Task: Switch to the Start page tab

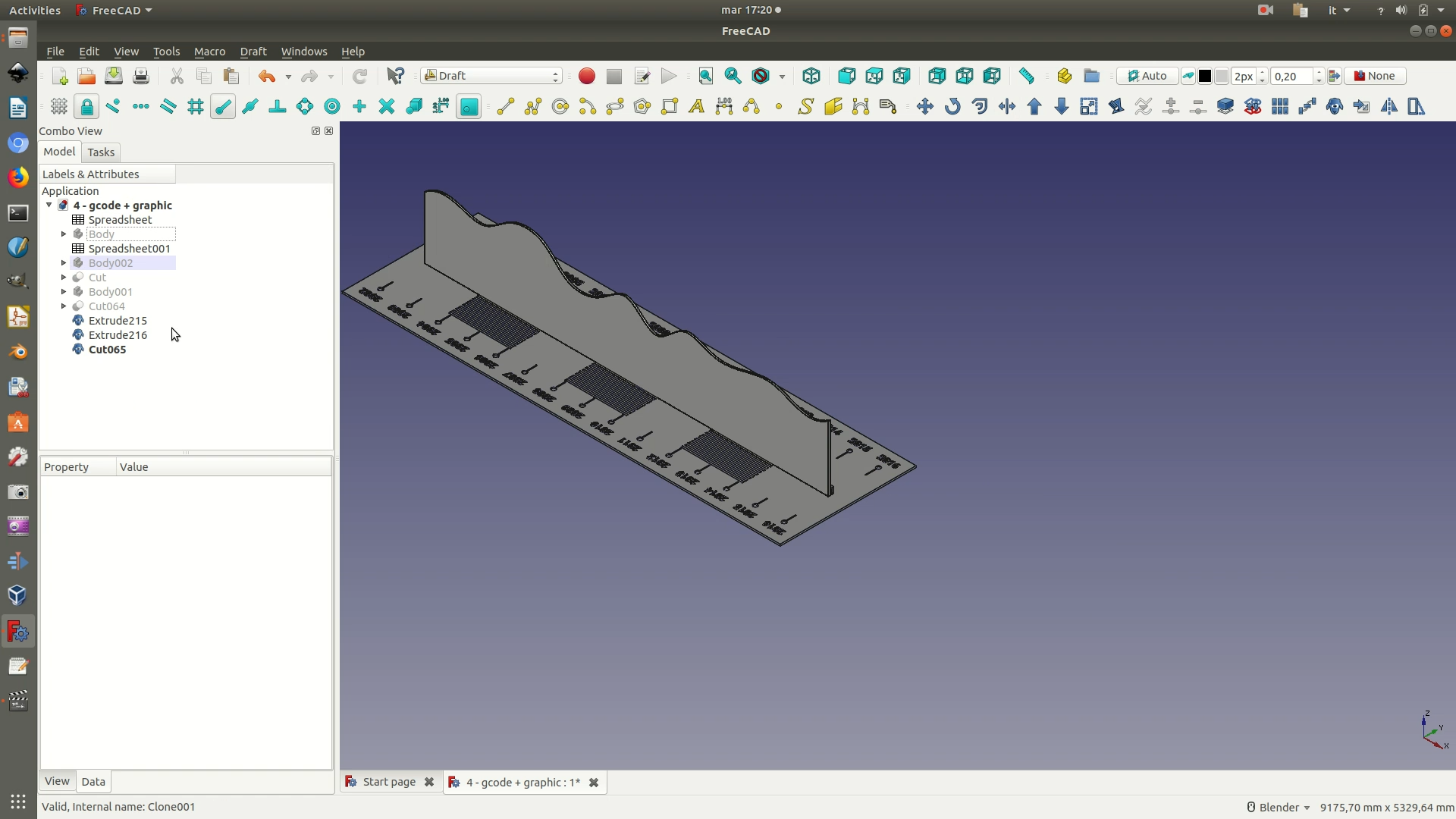Action: (389, 782)
